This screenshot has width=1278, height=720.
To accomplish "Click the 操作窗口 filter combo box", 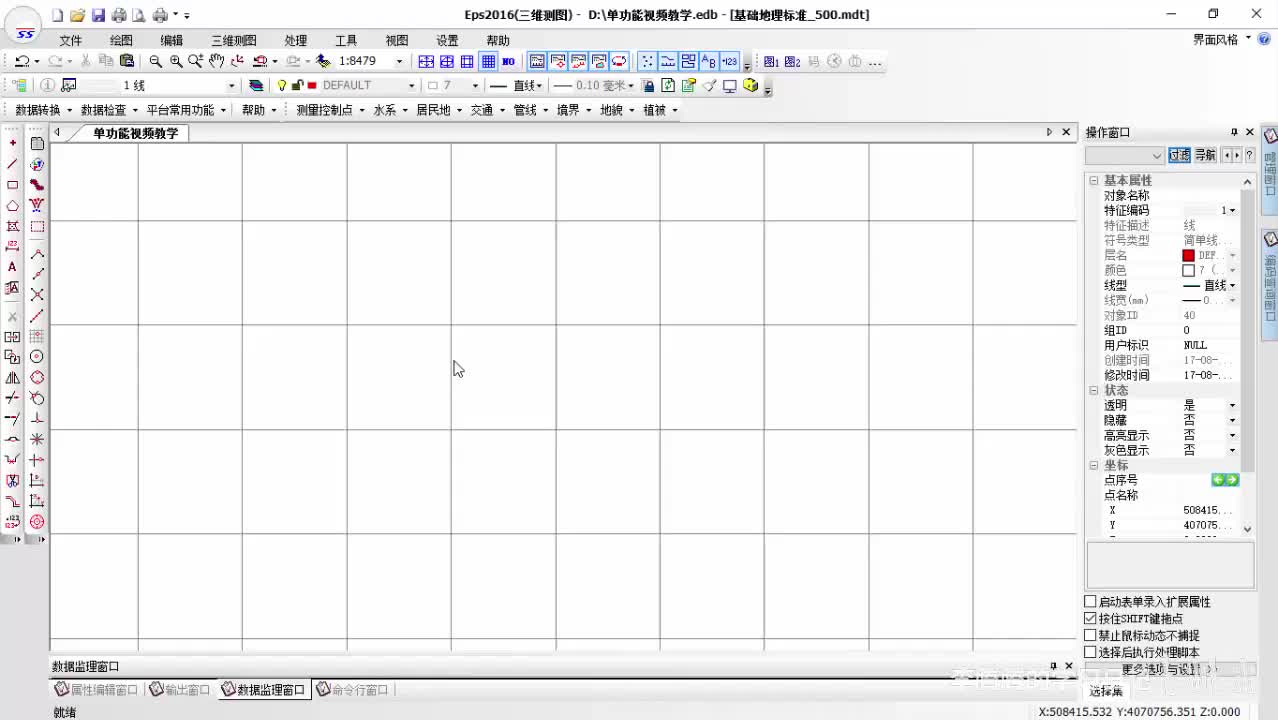I will [1125, 155].
